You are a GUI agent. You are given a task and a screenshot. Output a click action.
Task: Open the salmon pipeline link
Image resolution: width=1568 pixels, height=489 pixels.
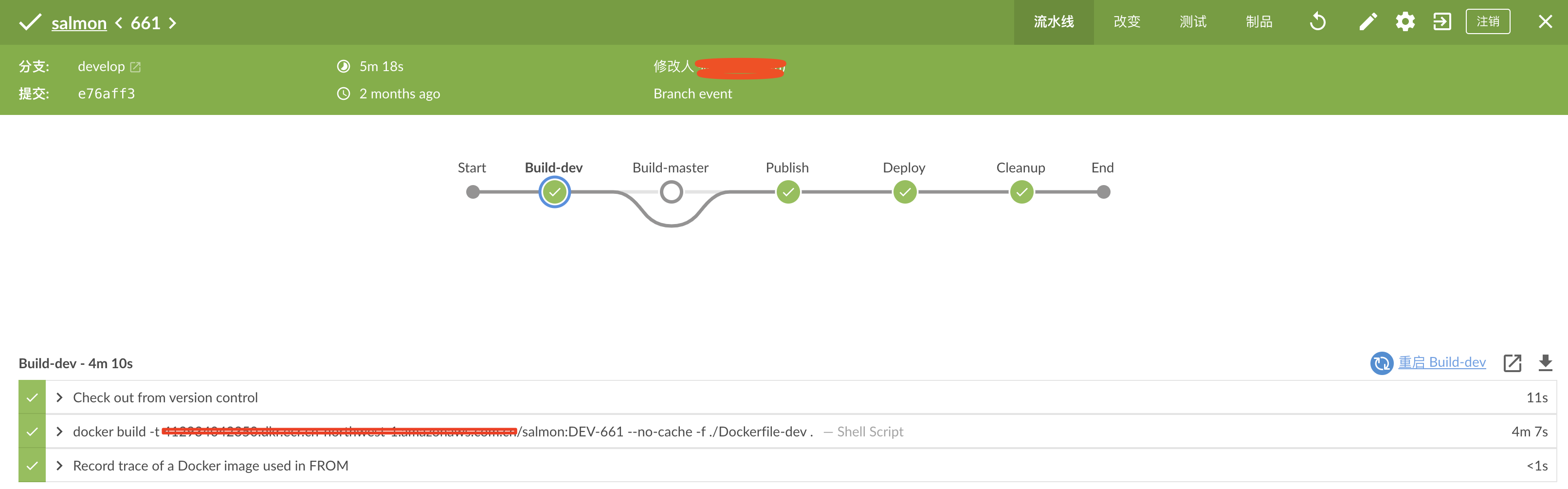79,23
